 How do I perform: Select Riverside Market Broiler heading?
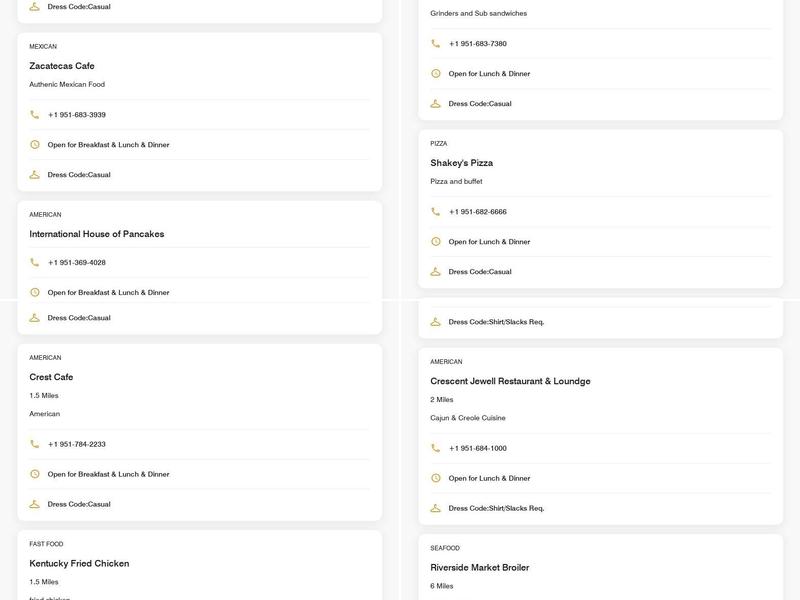point(480,567)
